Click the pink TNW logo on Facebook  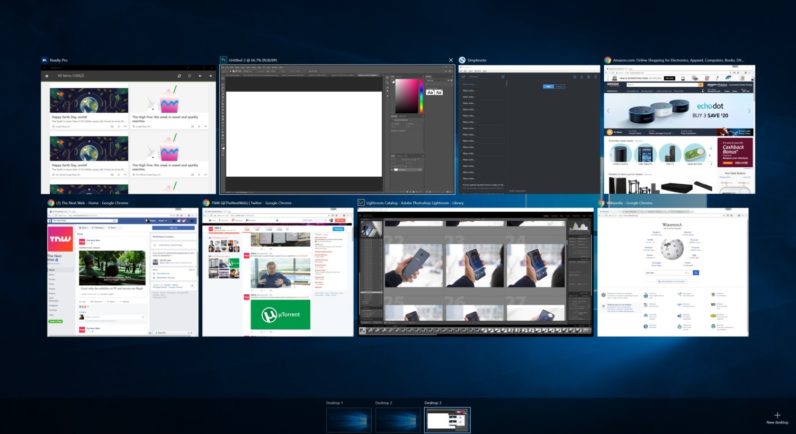click(x=60, y=239)
